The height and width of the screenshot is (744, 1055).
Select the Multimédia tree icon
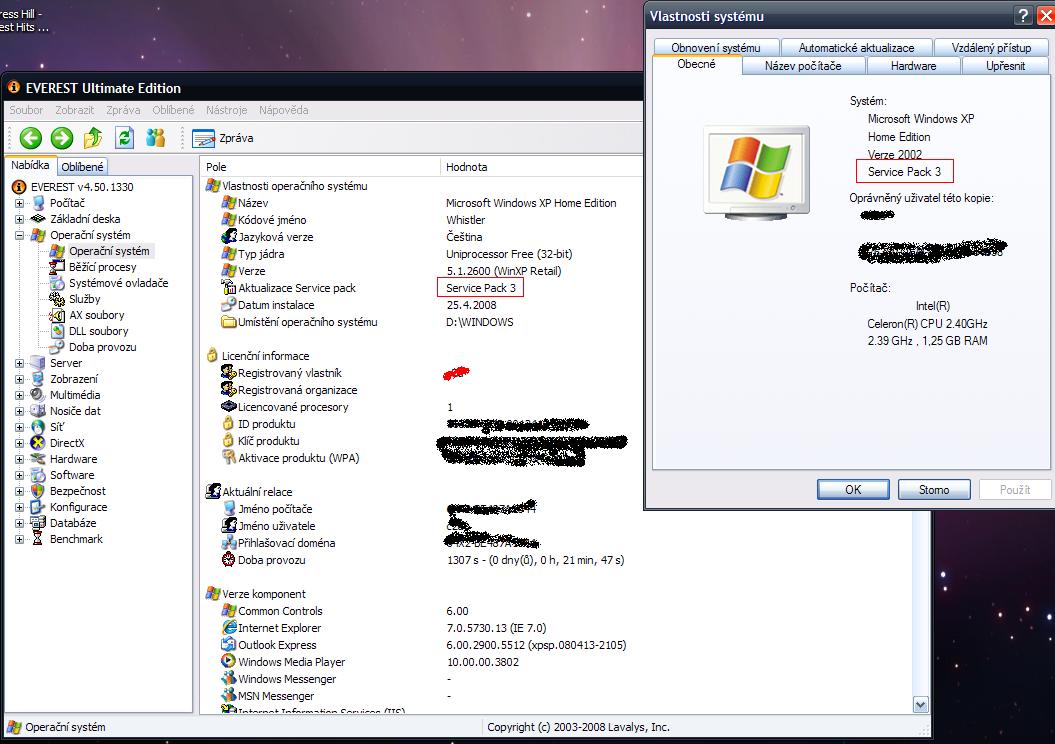[x=38, y=395]
